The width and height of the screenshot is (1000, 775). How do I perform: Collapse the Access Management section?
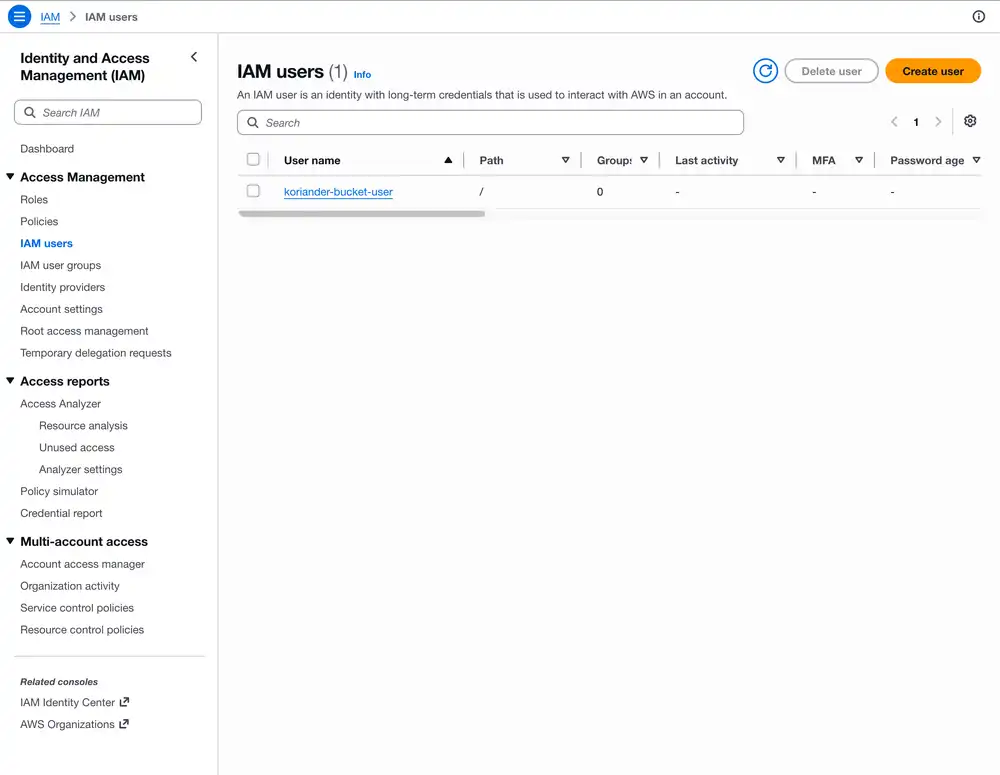(10, 177)
